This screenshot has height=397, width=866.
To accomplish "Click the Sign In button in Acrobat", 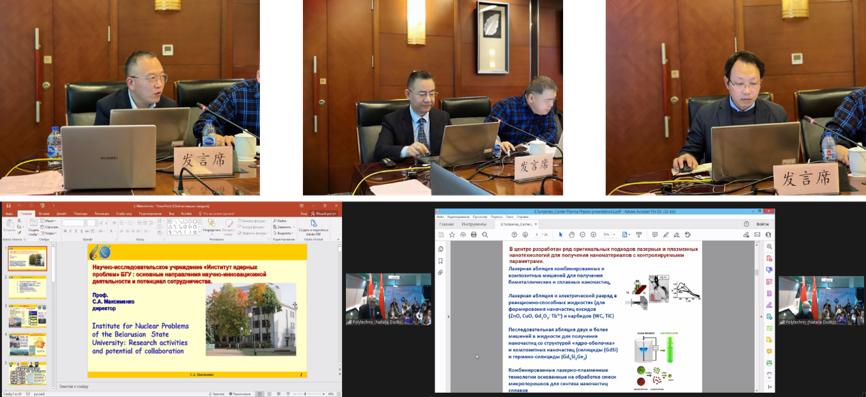I will click(763, 224).
